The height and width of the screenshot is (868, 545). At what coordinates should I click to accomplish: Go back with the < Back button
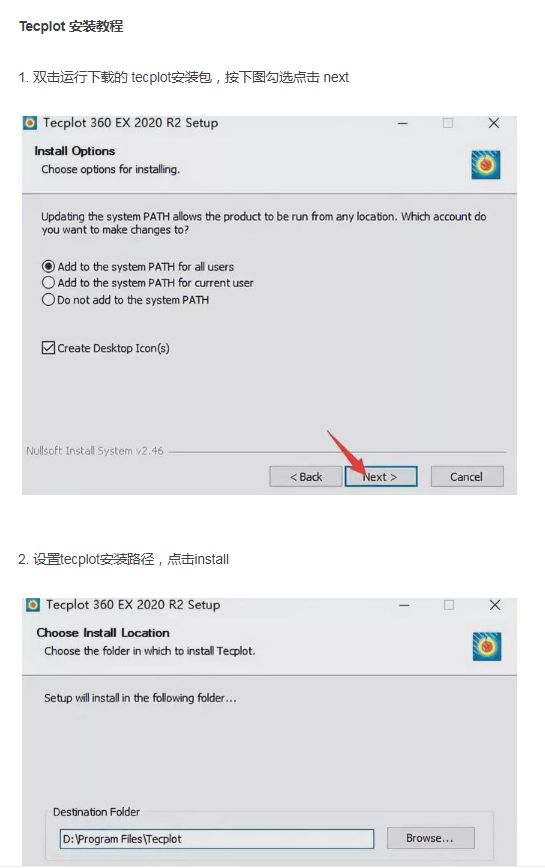pos(305,477)
